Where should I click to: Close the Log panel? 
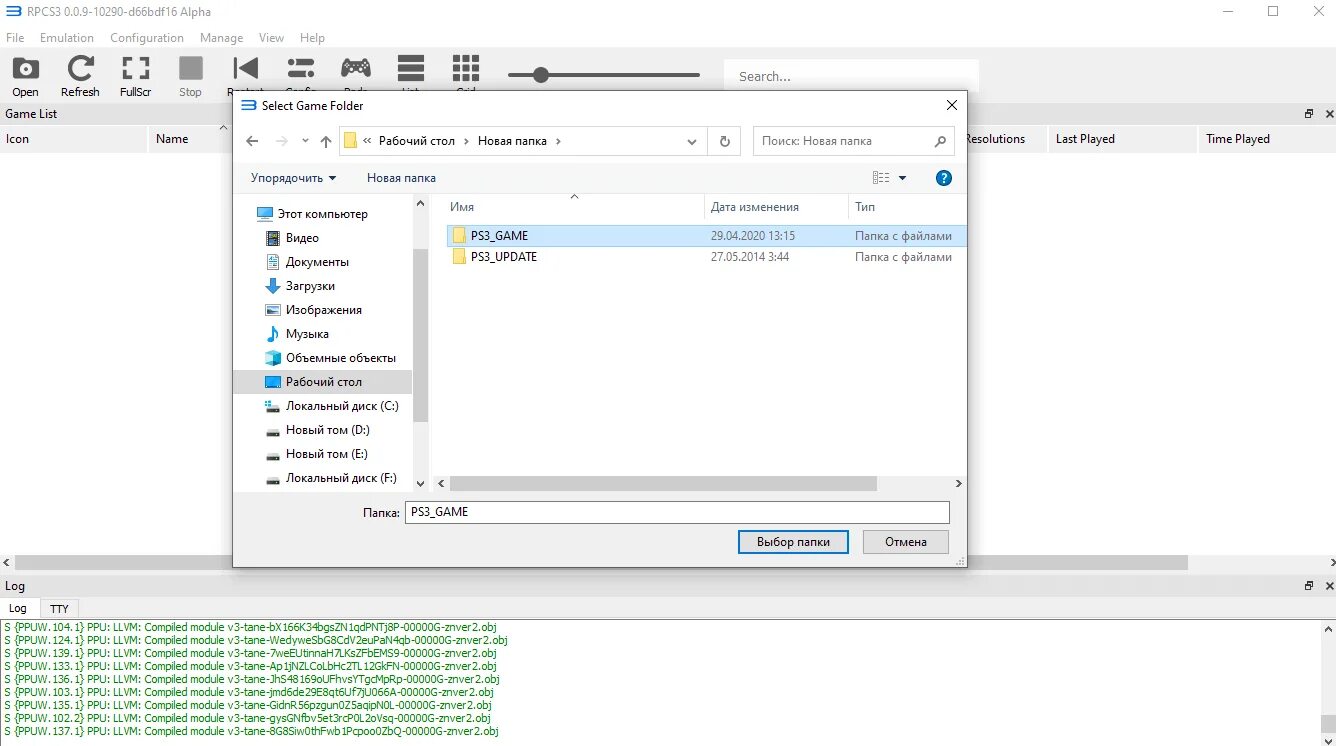click(1328, 586)
